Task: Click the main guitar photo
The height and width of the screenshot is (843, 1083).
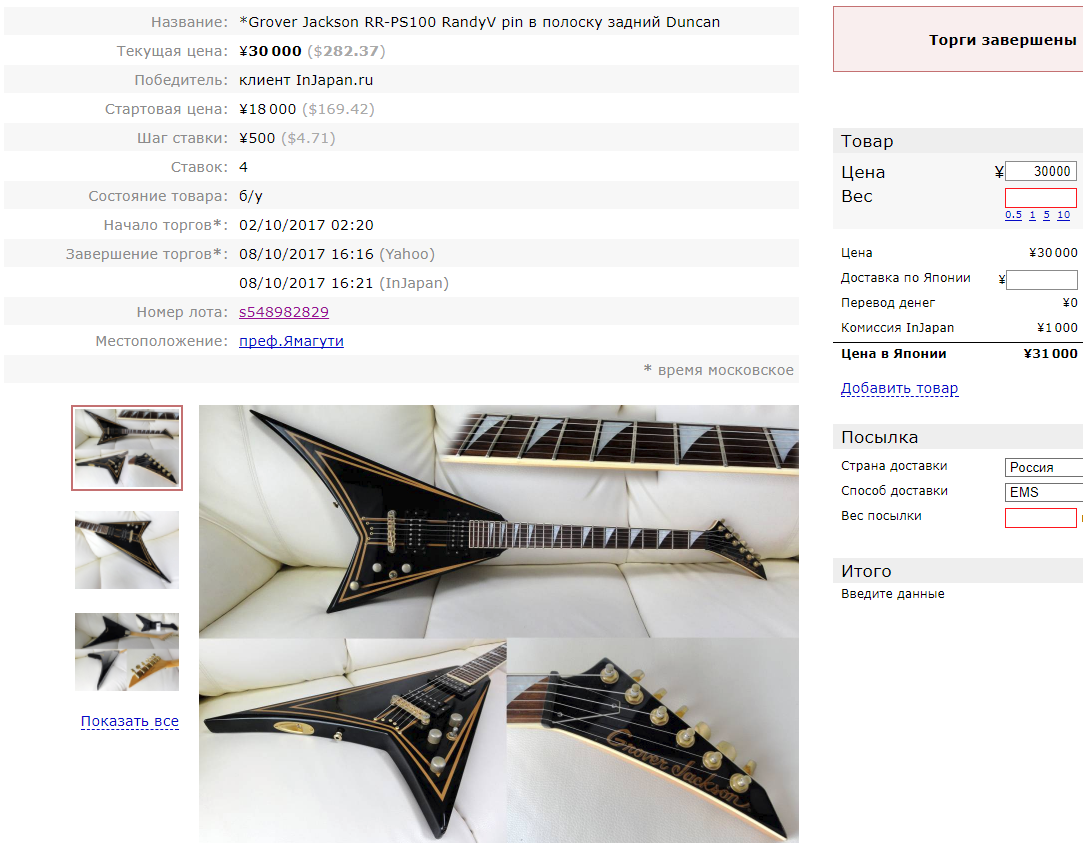Action: point(499,623)
